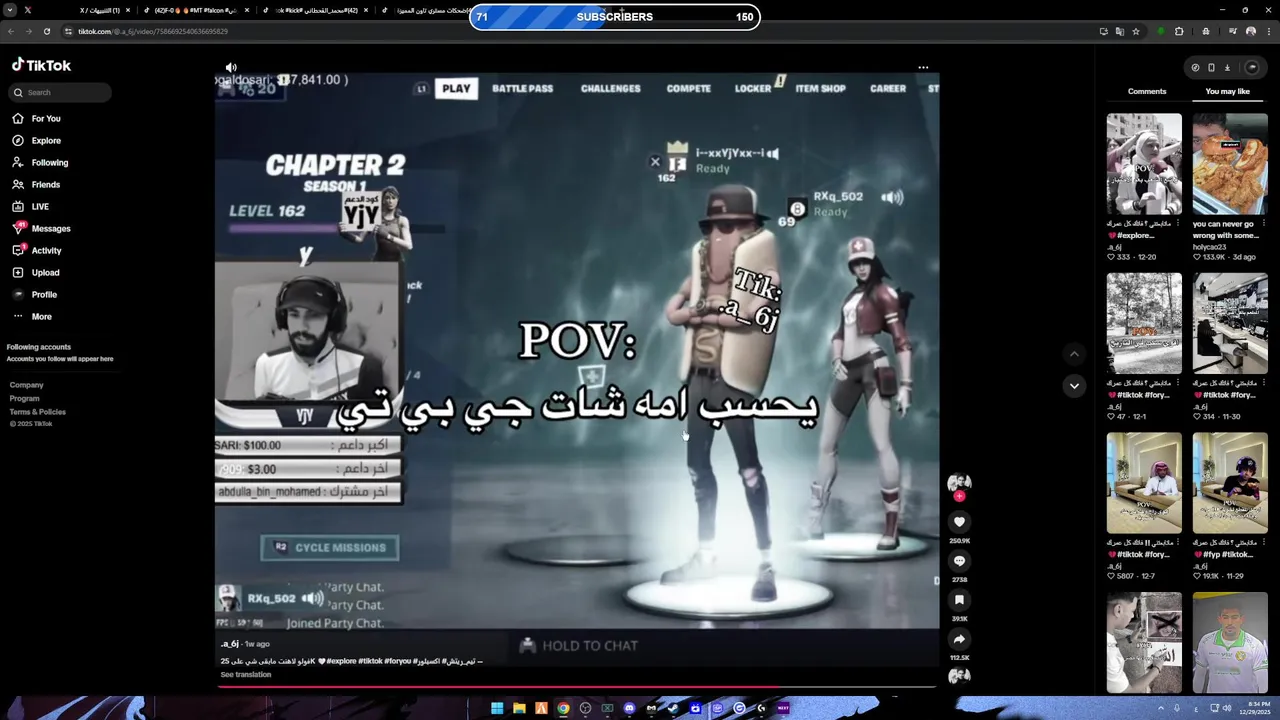Click the Terms & Policies link
The image size is (1280, 720).
click(38, 411)
